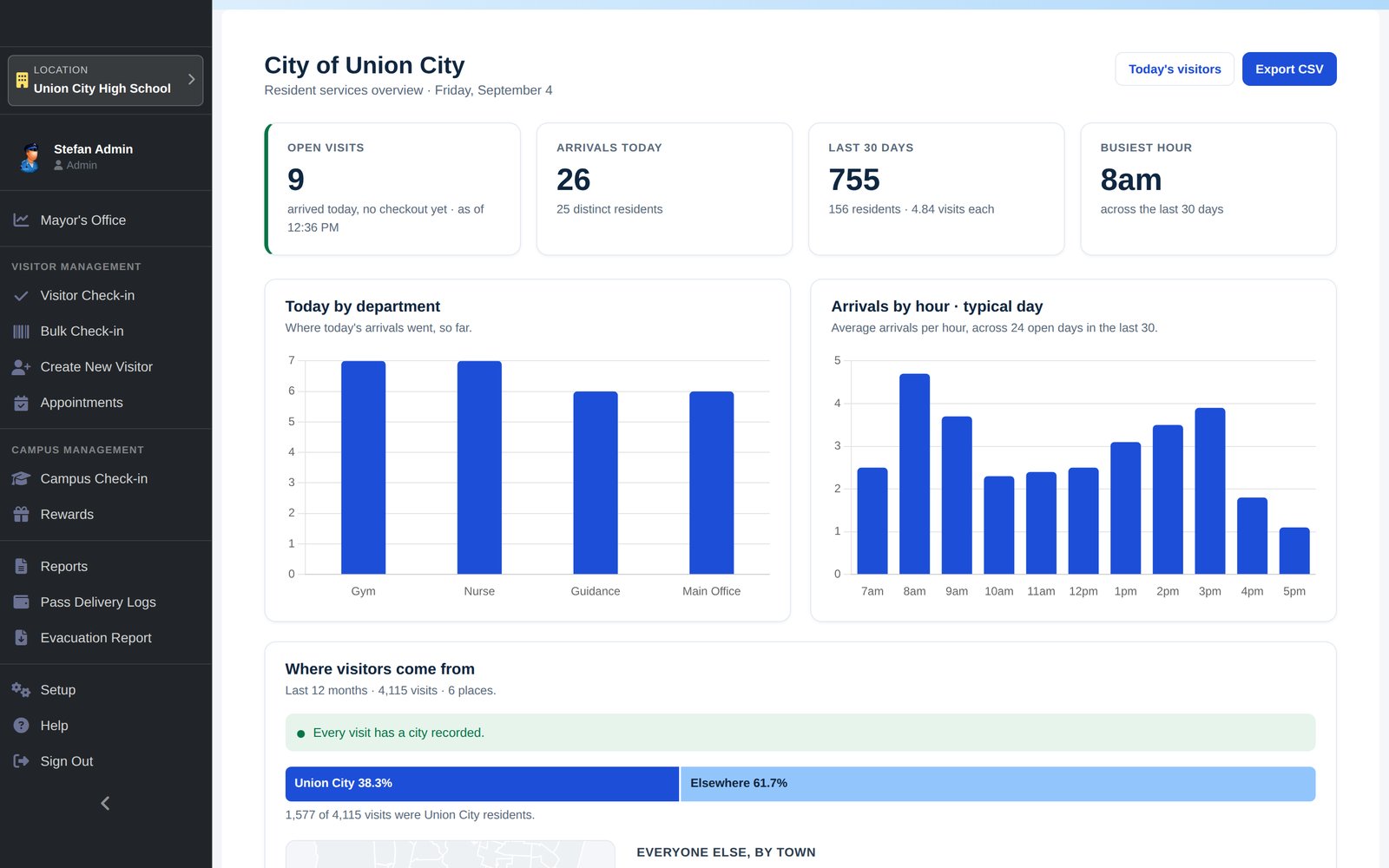Screen dimensions: 1389x868
Task: Click the 5pm bar in arrivals chart
Action: (1294, 551)
